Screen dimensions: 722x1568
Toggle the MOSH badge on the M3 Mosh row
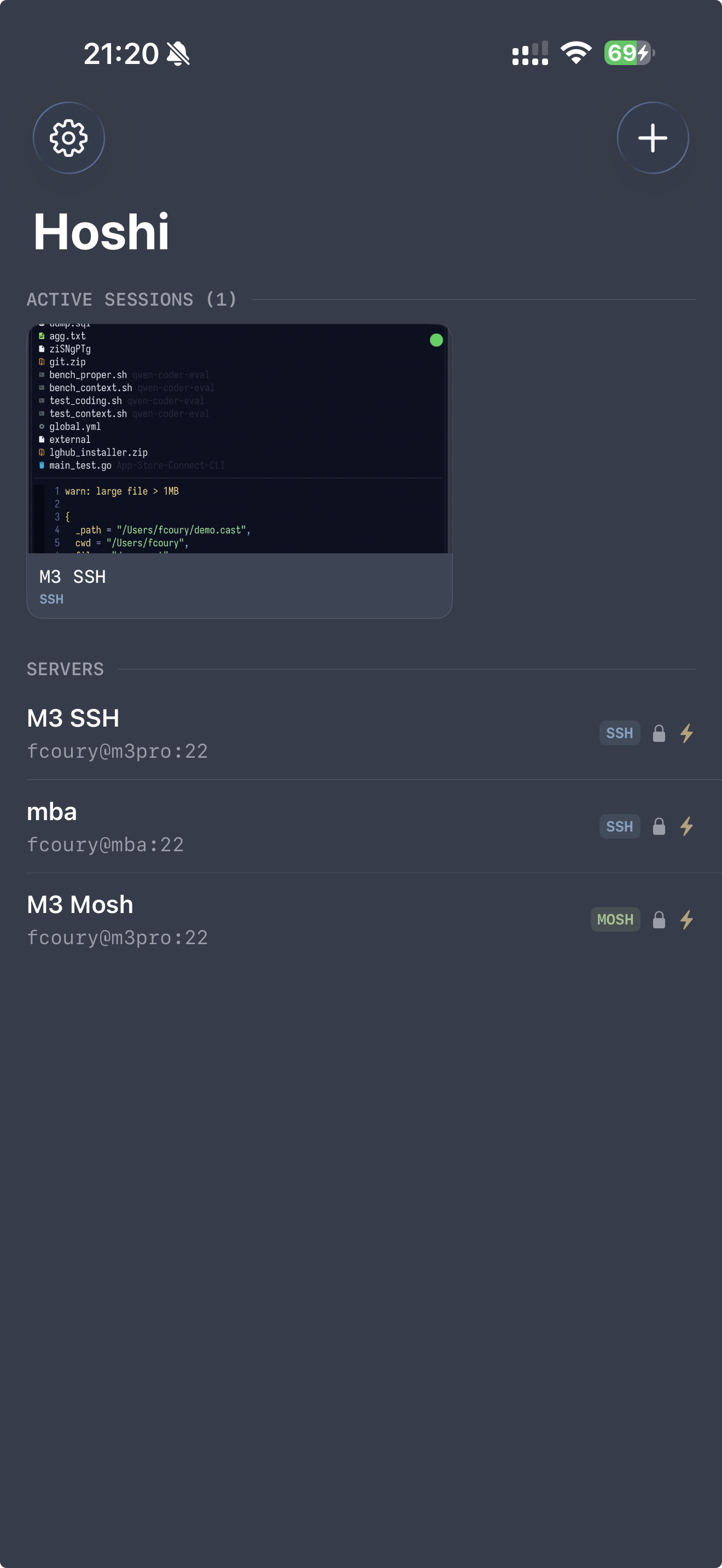[615, 919]
